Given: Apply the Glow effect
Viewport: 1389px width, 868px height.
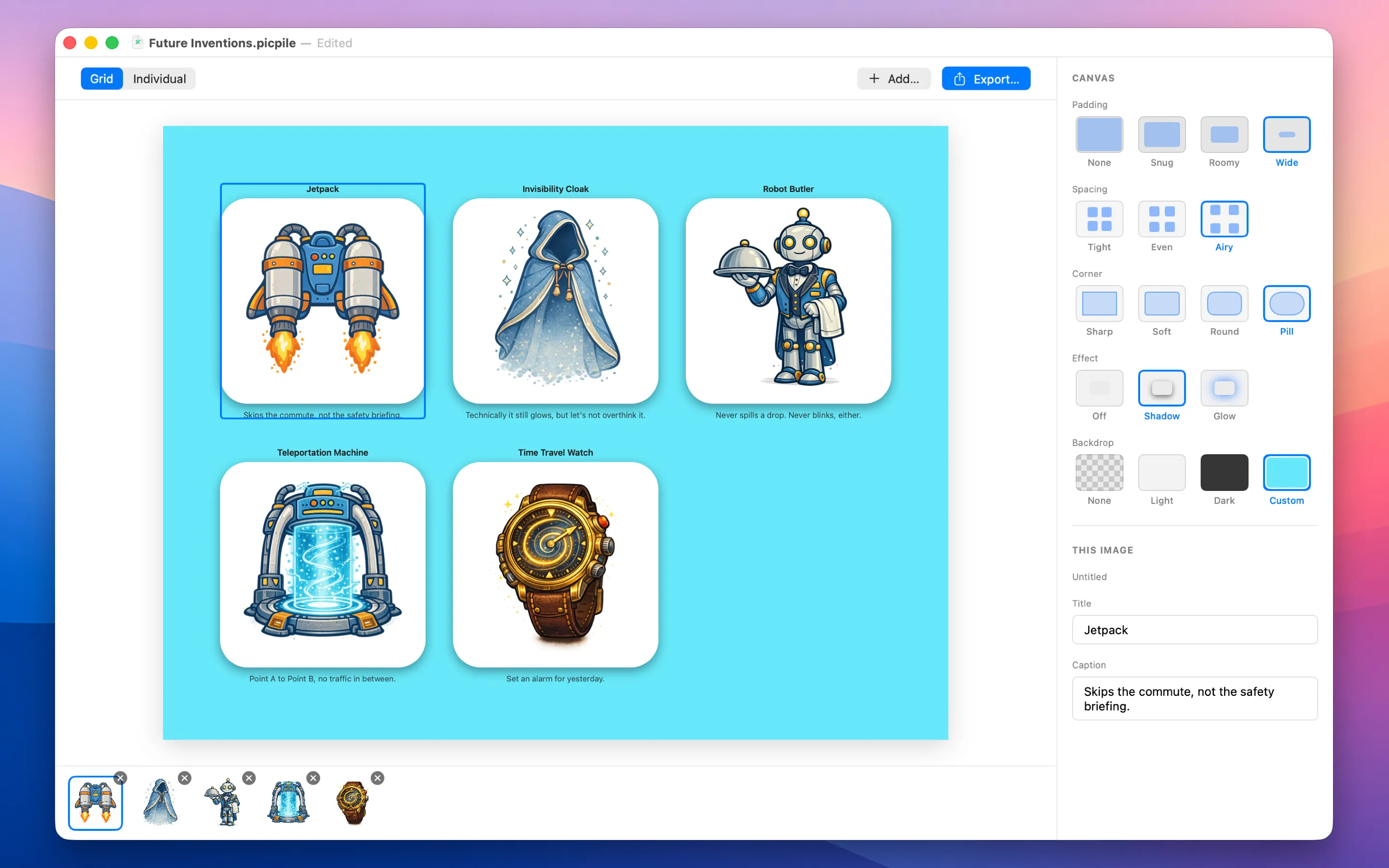Looking at the screenshot, I should point(1224,388).
